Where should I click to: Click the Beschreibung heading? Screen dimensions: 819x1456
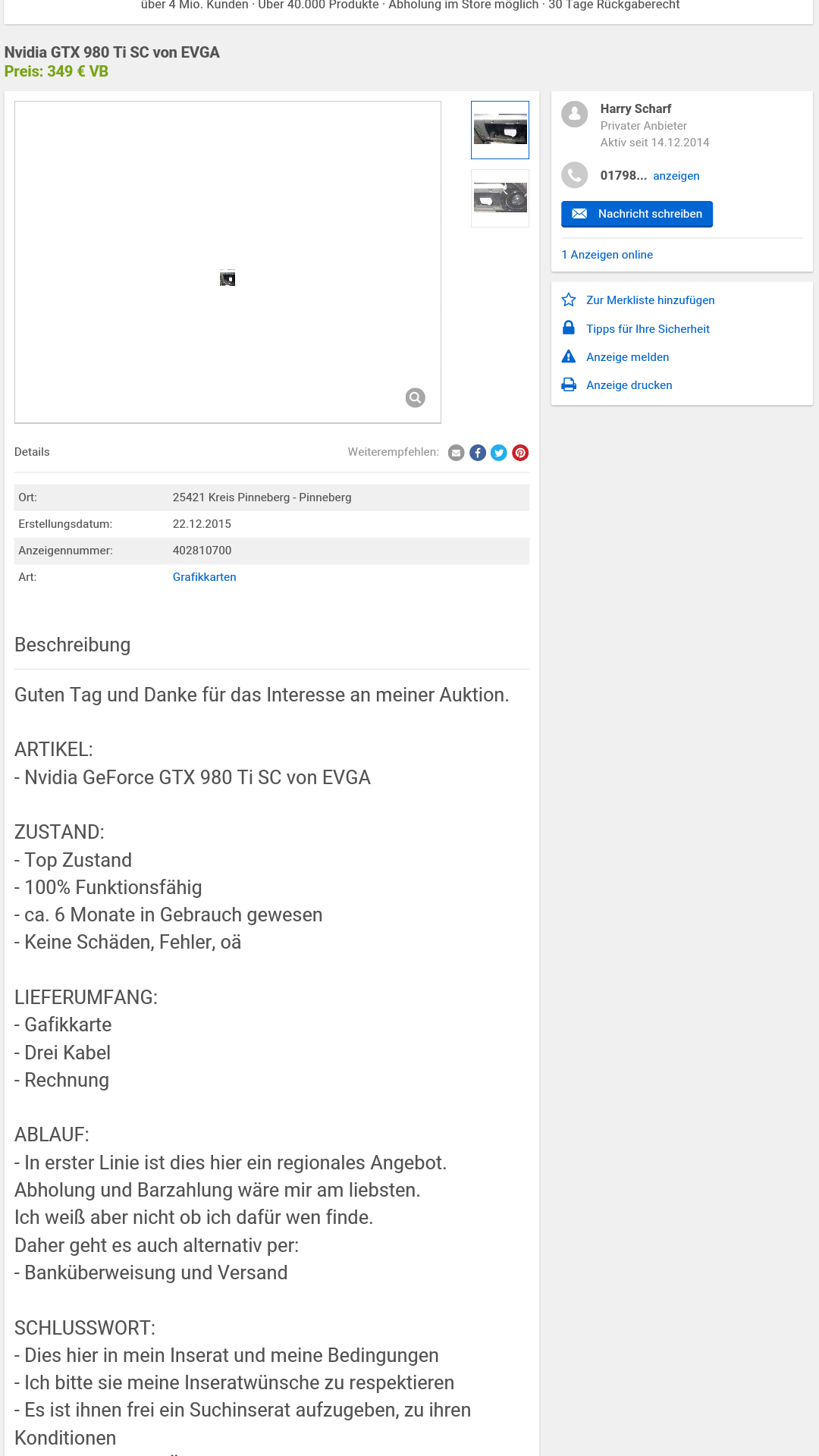pos(73,645)
